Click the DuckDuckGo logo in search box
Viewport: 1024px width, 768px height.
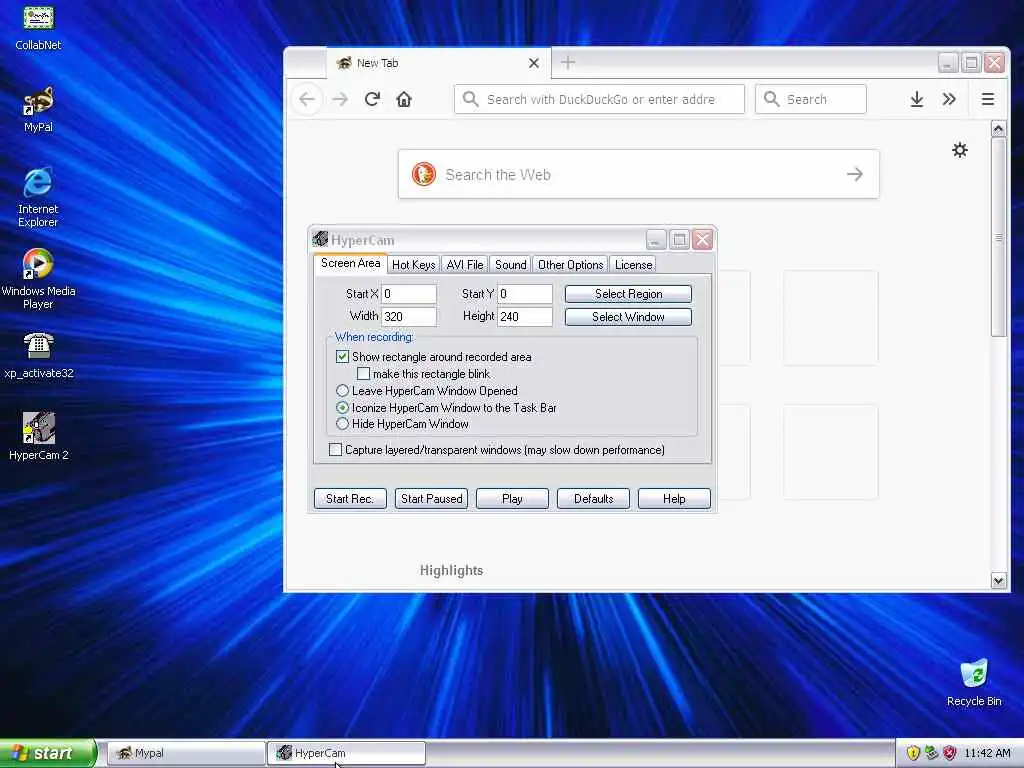coord(424,174)
